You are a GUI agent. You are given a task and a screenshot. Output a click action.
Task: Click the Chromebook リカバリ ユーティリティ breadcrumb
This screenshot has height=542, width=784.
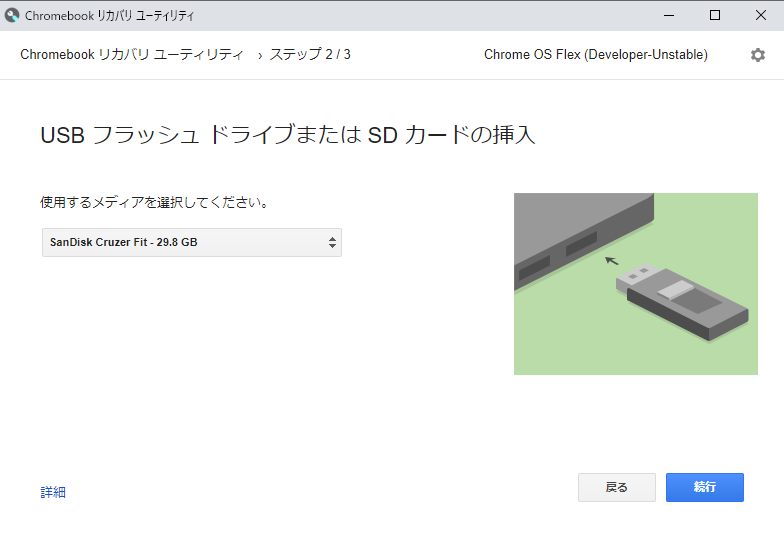(x=132, y=54)
